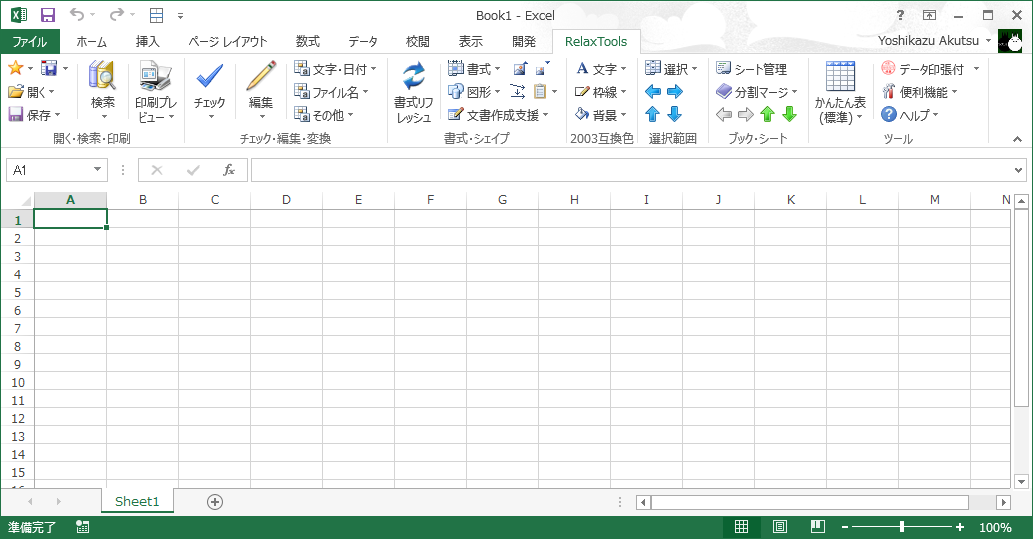Open かんたん表 table icon
The image size is (1033, 539).
(x=841, y=76)
